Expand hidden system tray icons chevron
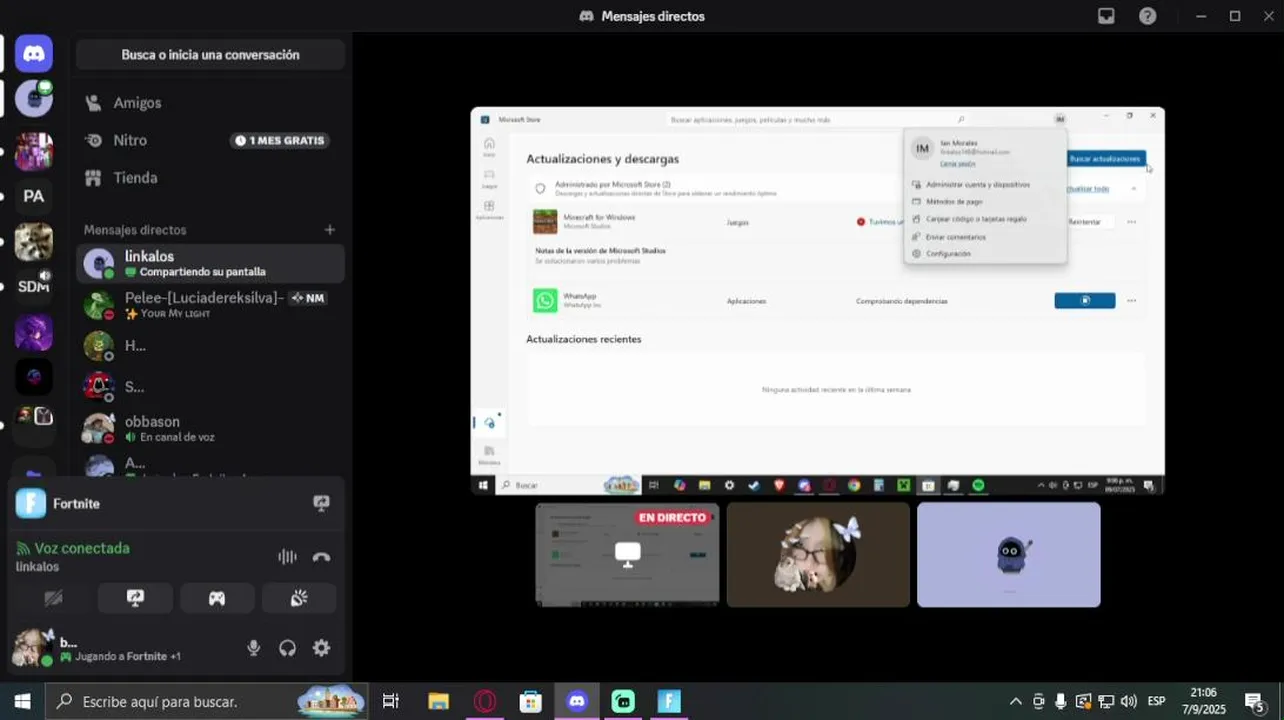This screenshot has width=1284, height=720. [x=1016, y=702]
